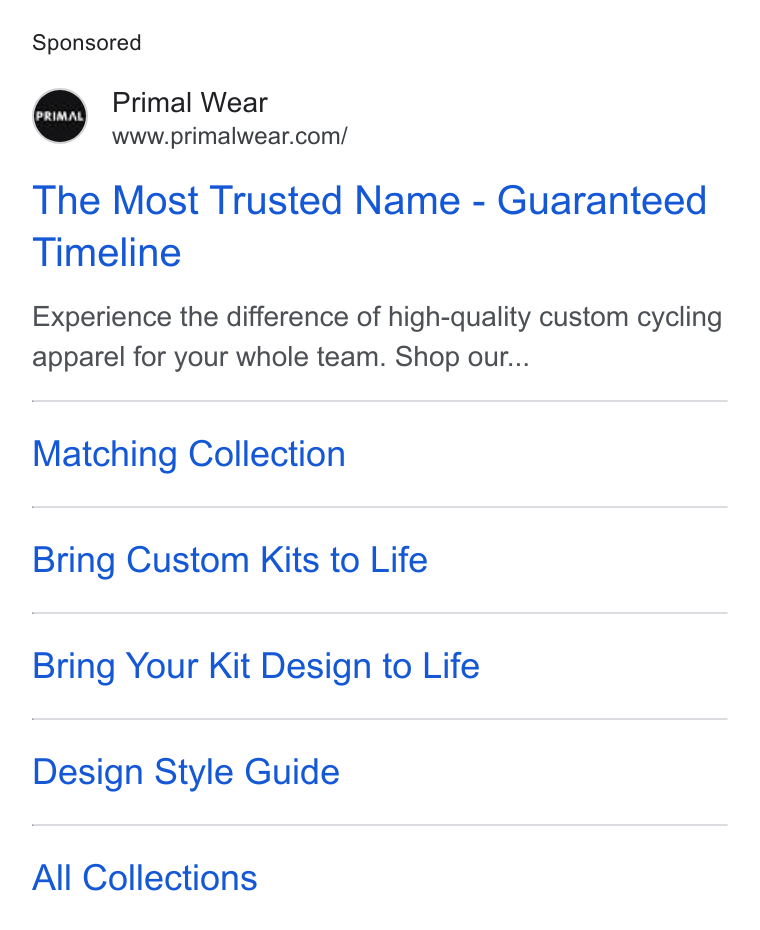Click the word "Collection" in Matching Collection
The image size is (760, 930).
tap(267, 454)
